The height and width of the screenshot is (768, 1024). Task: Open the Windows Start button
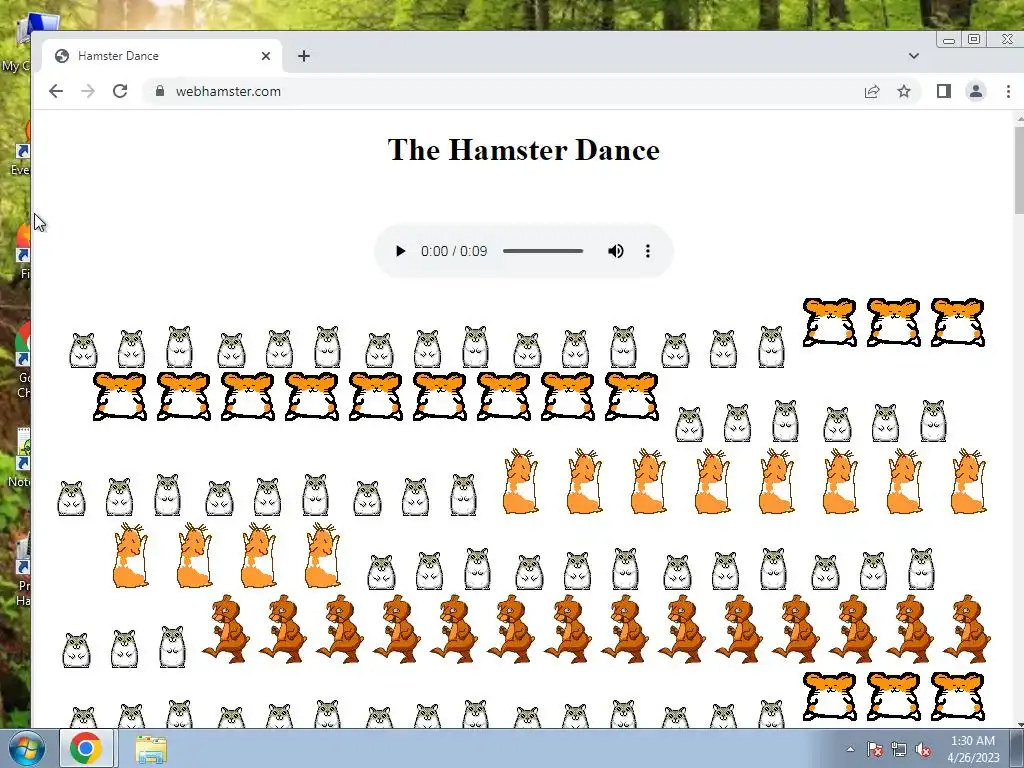pyautogui.click(x=26, y=748)
